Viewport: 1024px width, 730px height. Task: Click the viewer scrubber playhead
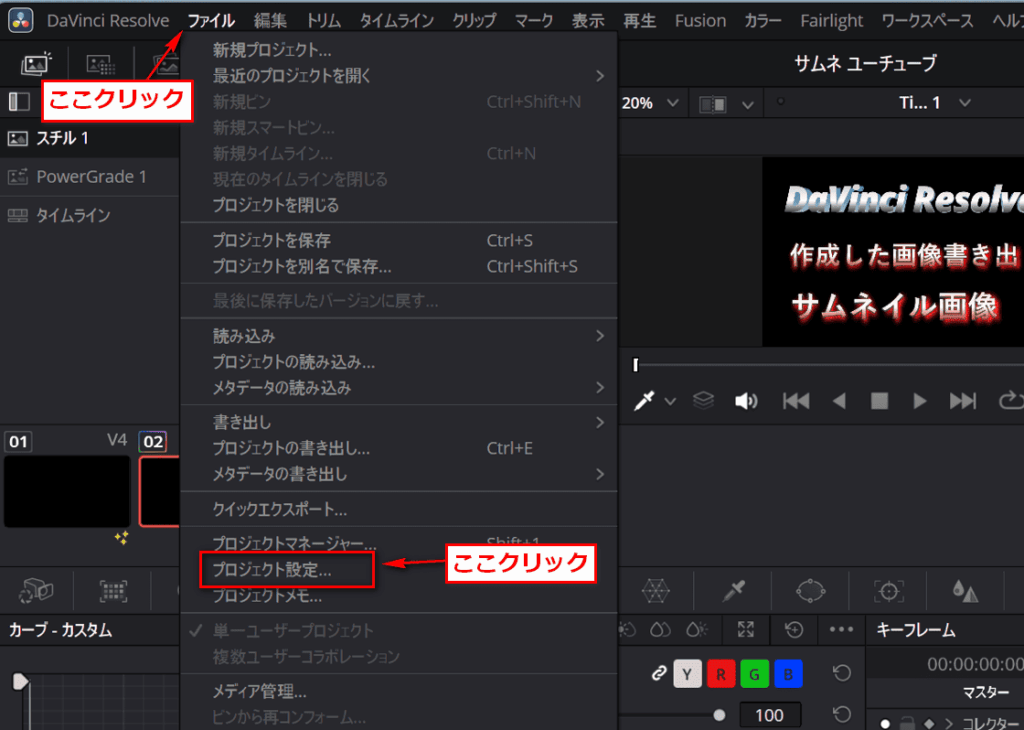[635, 365]
